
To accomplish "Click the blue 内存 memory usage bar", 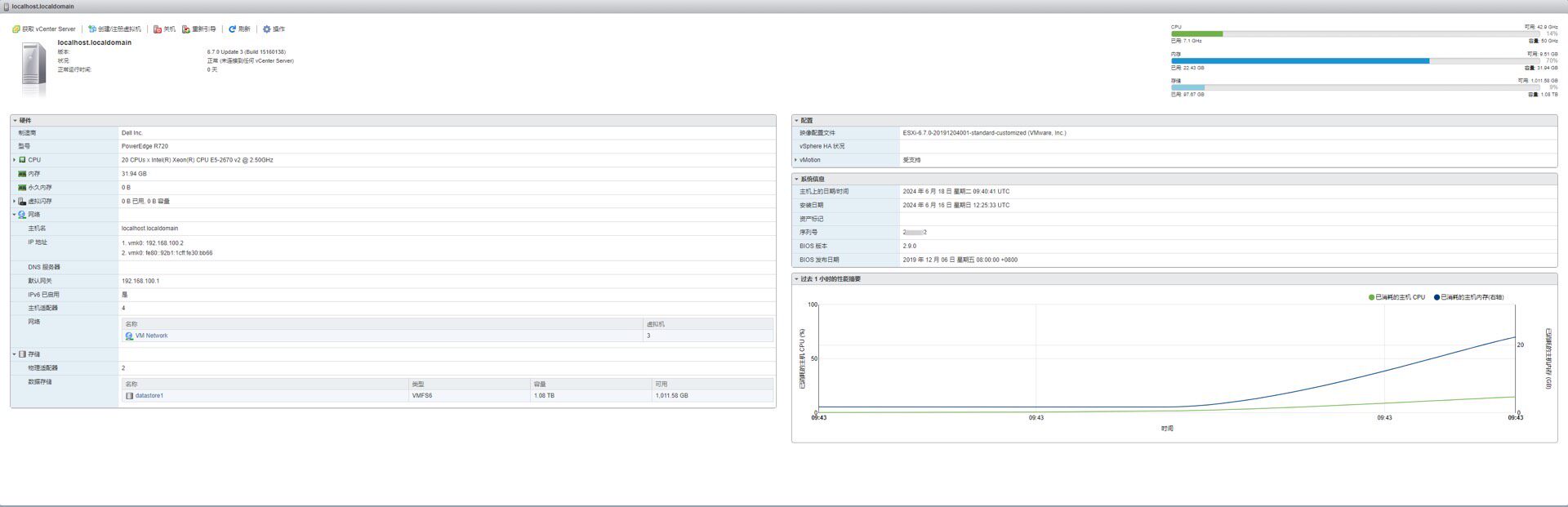I will [x=1300, y=61].
